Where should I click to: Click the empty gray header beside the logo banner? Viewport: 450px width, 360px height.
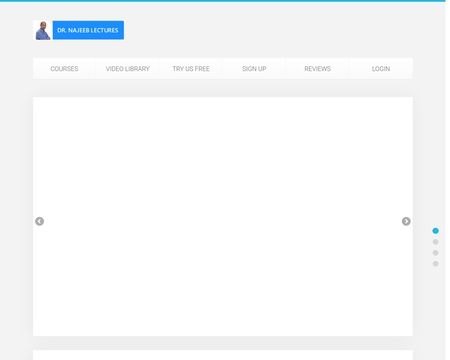coord(267,30)
